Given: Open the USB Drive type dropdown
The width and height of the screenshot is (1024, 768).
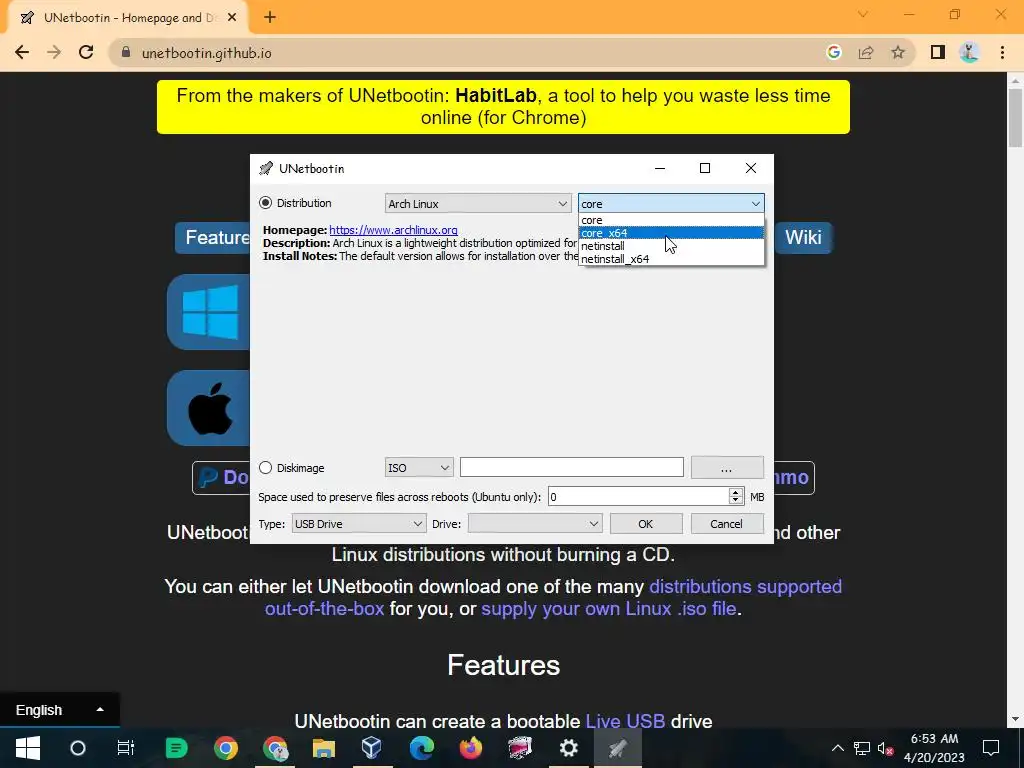Looking at the screenshot, I should 358,524.
